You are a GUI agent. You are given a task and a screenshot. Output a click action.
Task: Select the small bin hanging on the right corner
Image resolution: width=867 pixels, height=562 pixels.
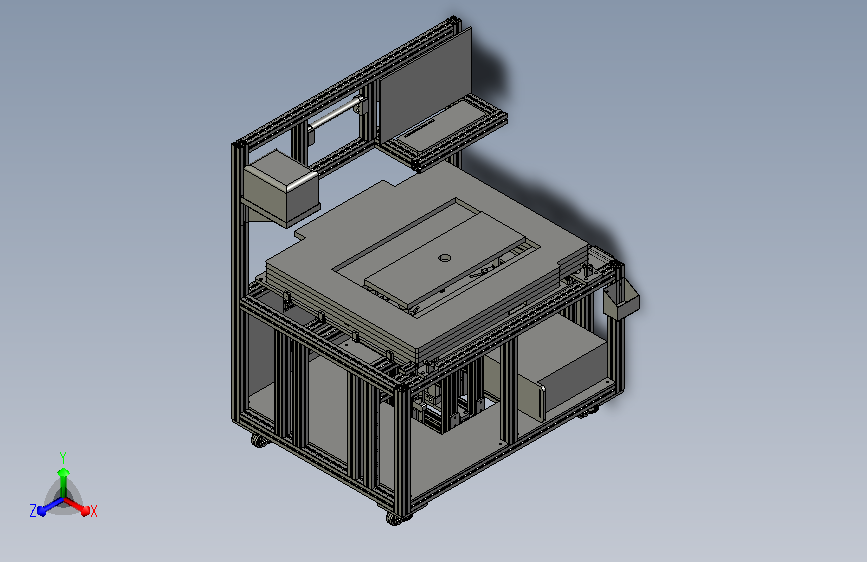point(621,301)
